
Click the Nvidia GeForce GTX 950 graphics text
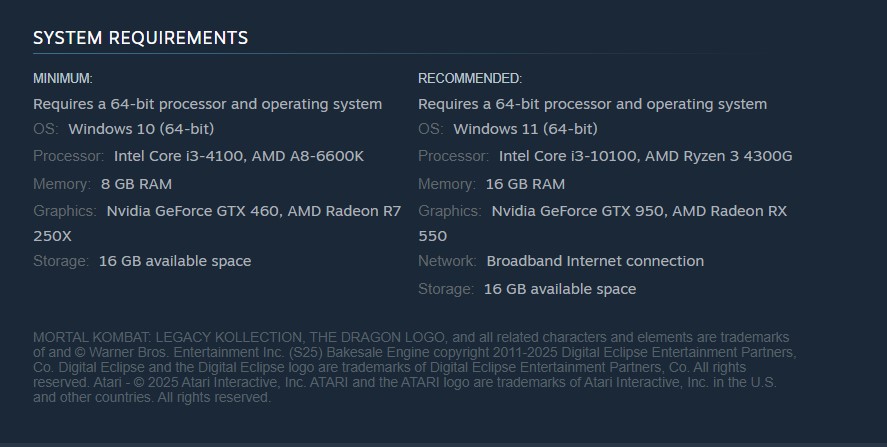point(578,211)
